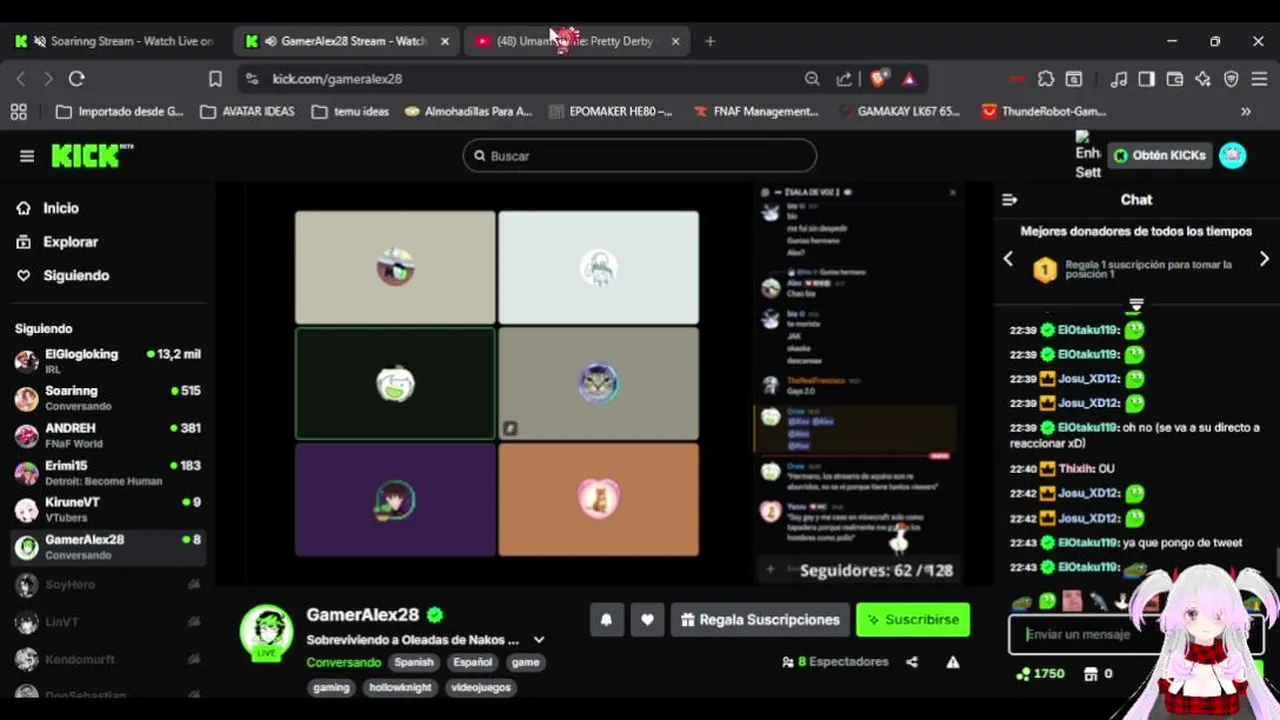
Task: Open offline LinVT channel
Action: [108, 622]
